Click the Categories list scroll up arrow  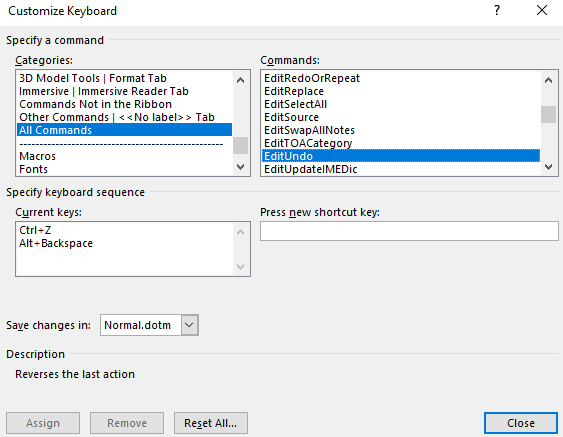pyautogui.click(x=241, y=80)
